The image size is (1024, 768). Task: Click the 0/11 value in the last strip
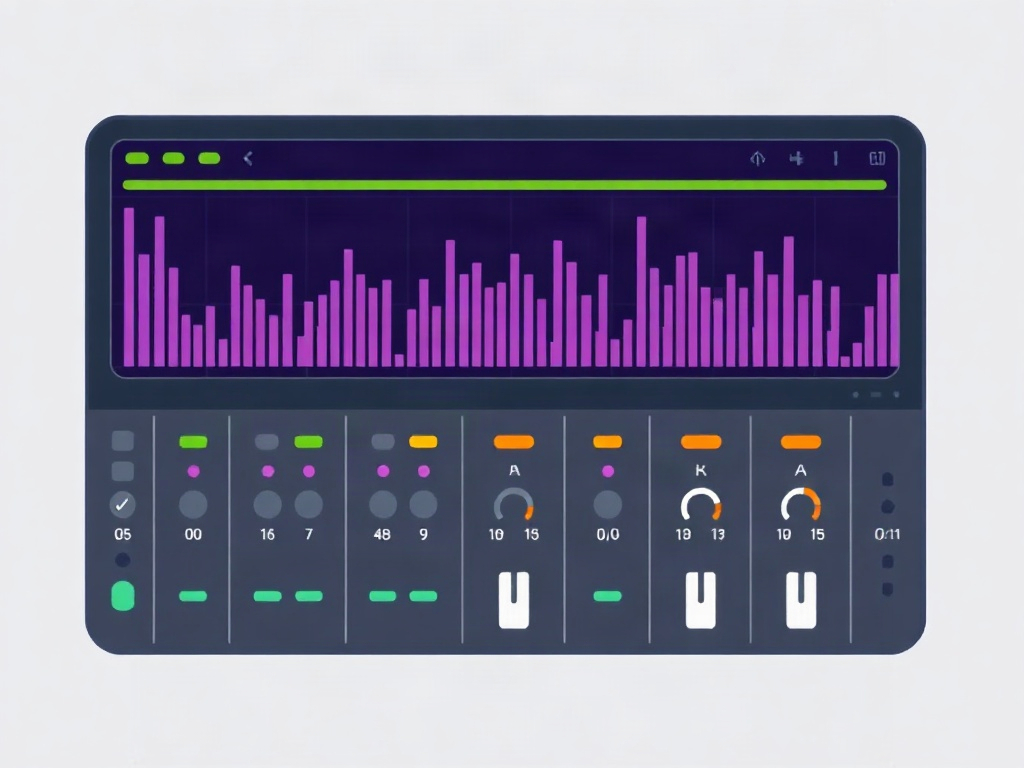pyautogui.click(x=887, y=534)
